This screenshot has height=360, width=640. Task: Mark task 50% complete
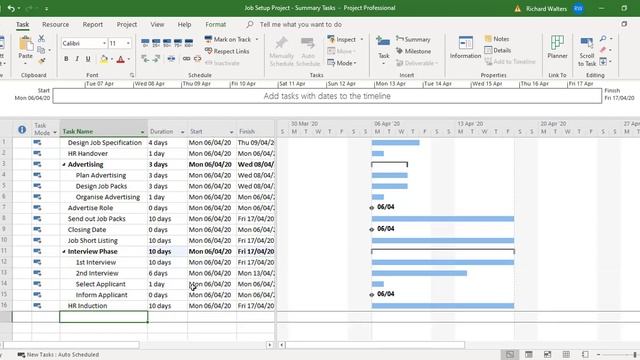point(167,42)
